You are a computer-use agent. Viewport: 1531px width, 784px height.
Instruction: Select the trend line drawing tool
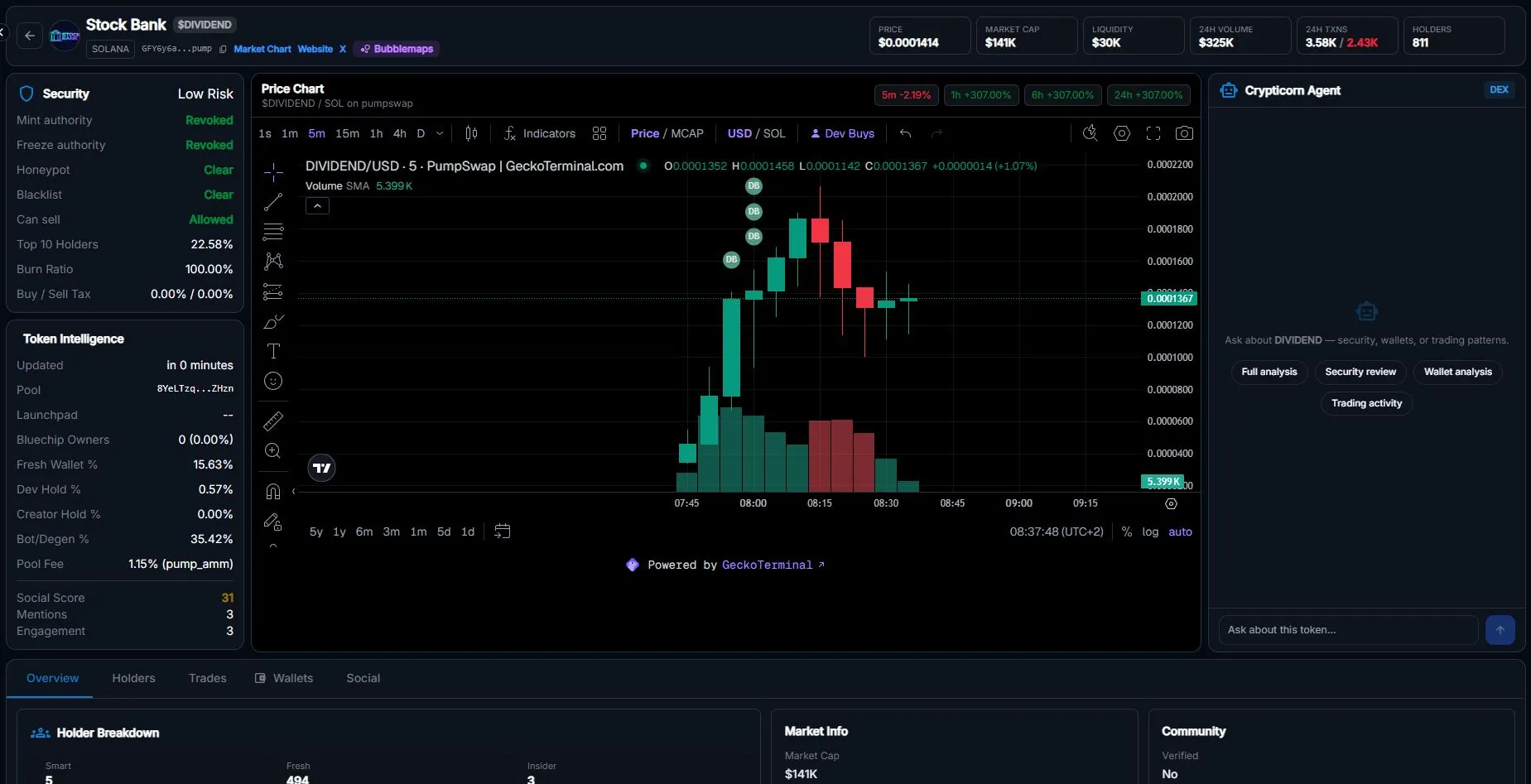[273, 202]
